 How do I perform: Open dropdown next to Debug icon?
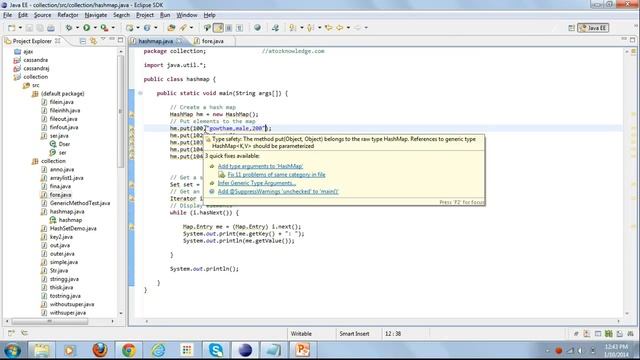coord(77,28)
